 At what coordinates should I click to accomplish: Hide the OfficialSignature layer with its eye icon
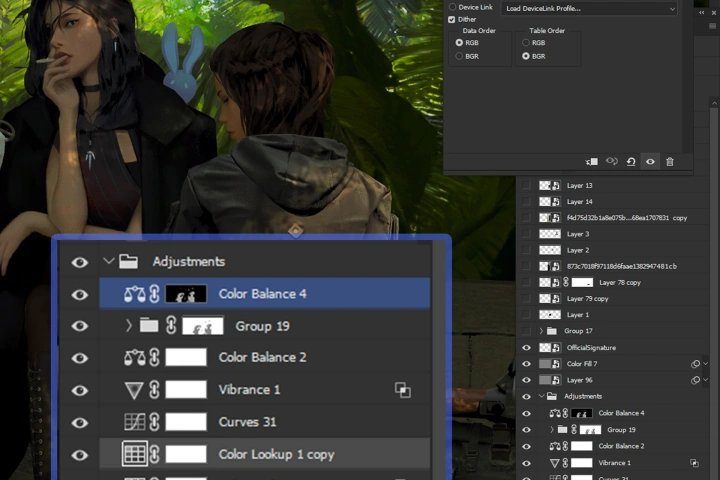pos(526,348)
